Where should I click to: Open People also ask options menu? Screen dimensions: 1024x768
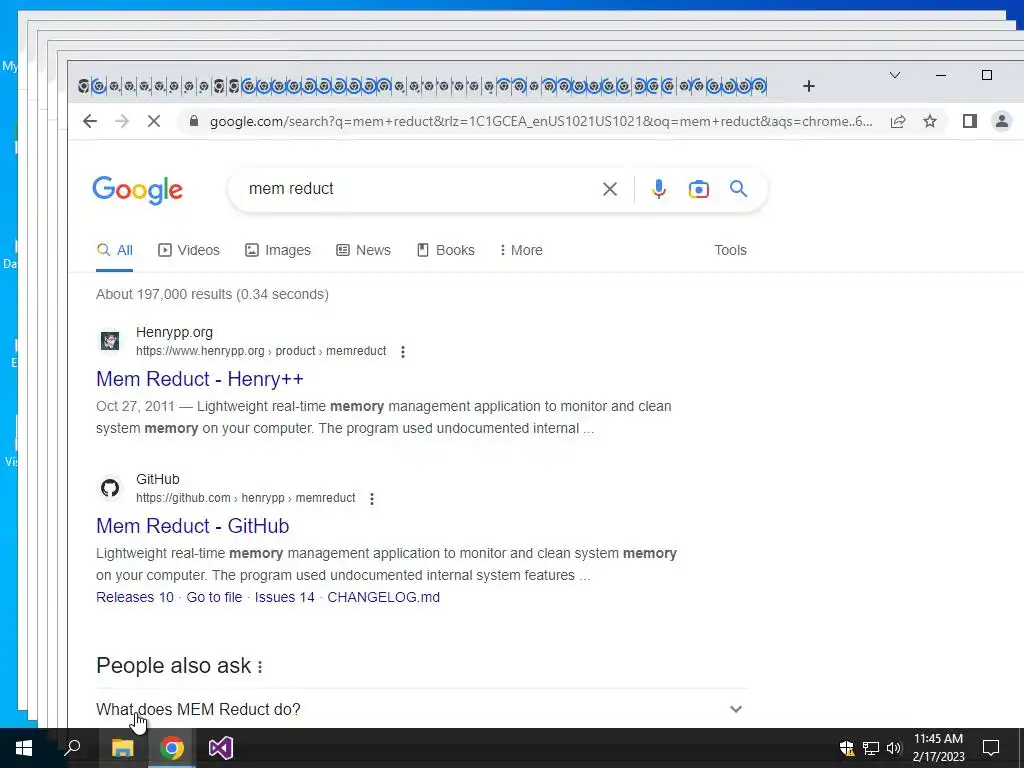click(x=260, y=667)
